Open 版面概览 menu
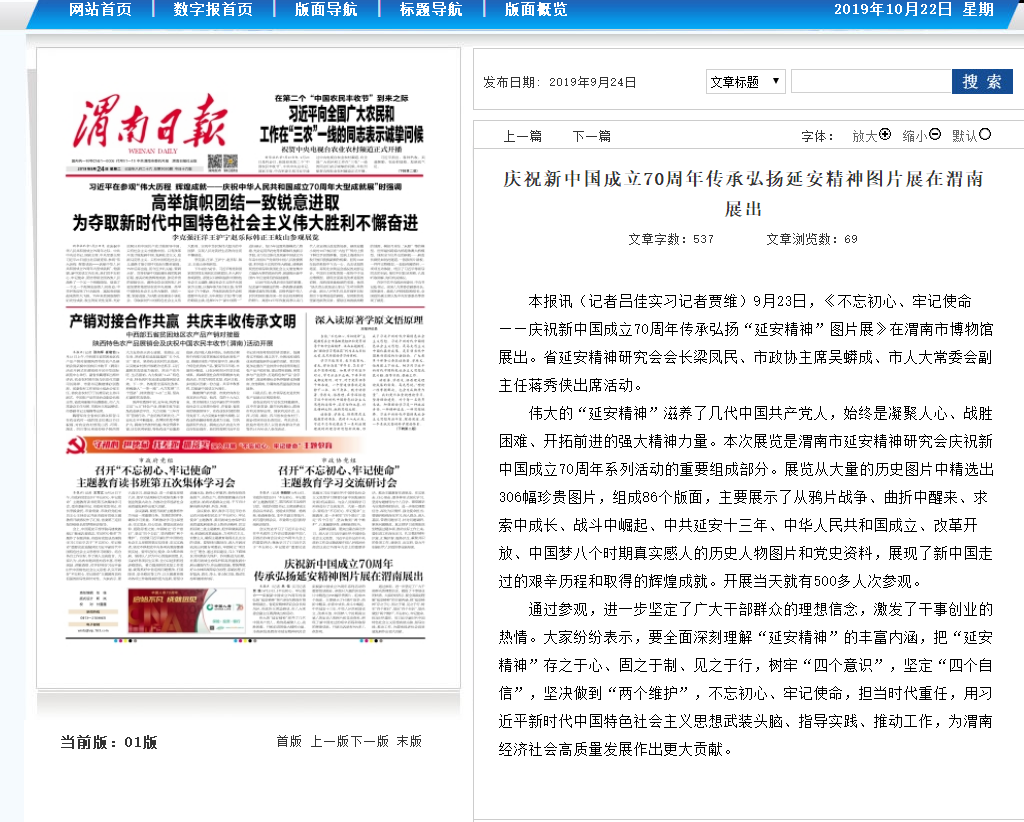The image size is (1024, 822). pos(536,9)
